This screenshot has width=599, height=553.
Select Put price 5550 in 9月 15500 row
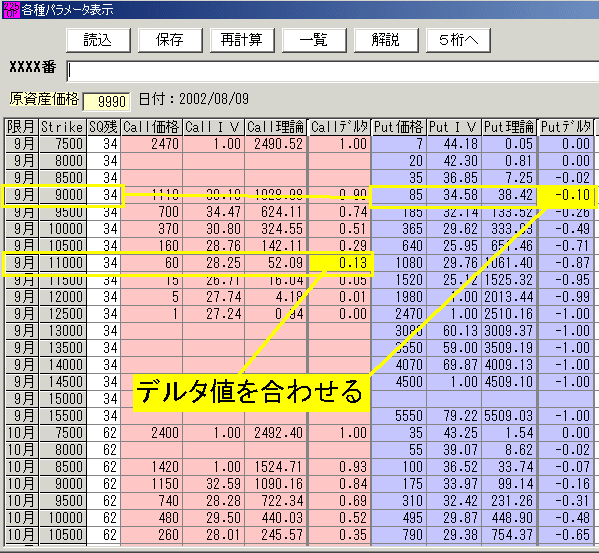pyautogui.click(x=398, y=416)
